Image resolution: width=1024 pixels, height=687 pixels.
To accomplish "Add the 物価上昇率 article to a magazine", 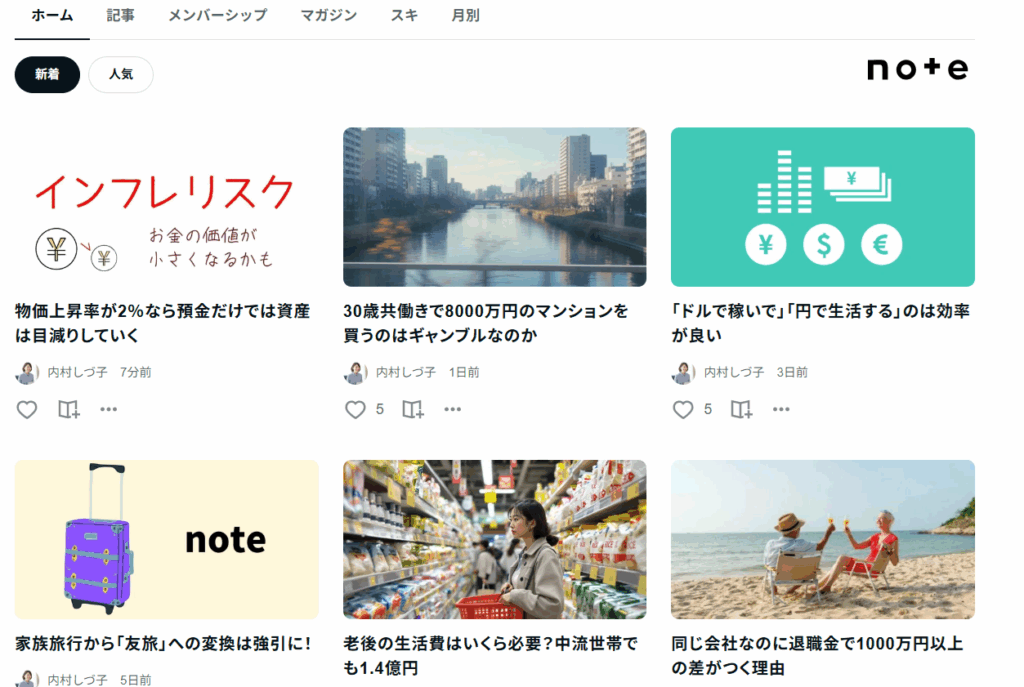I will [69, 409].
